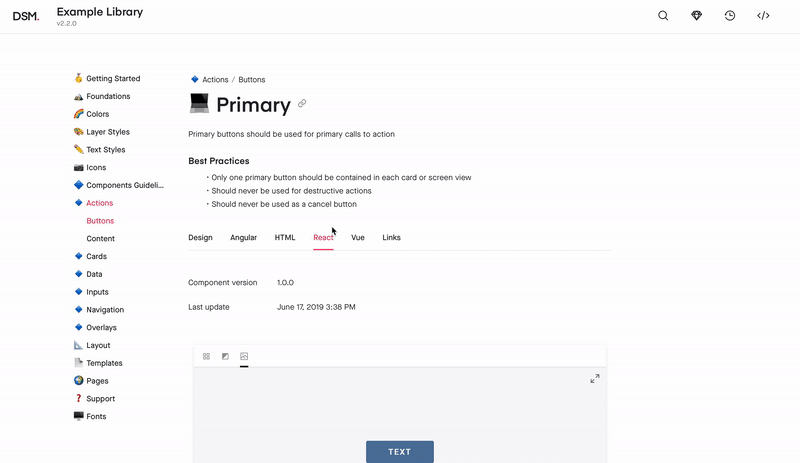Image resolution: width=800 pixels, height=463 pixels.
Task: Open Content under Actions
Action: (x=101, y=238)
